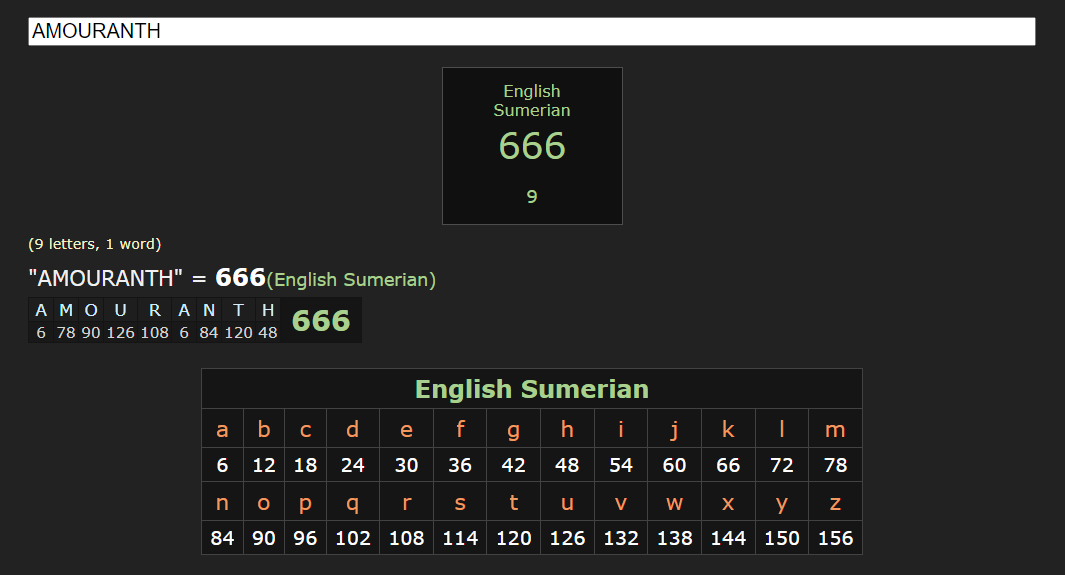This screenshot has height=575, width=1065.
Task: Click value 66 in the cipher table
Action: pos(728,465)
